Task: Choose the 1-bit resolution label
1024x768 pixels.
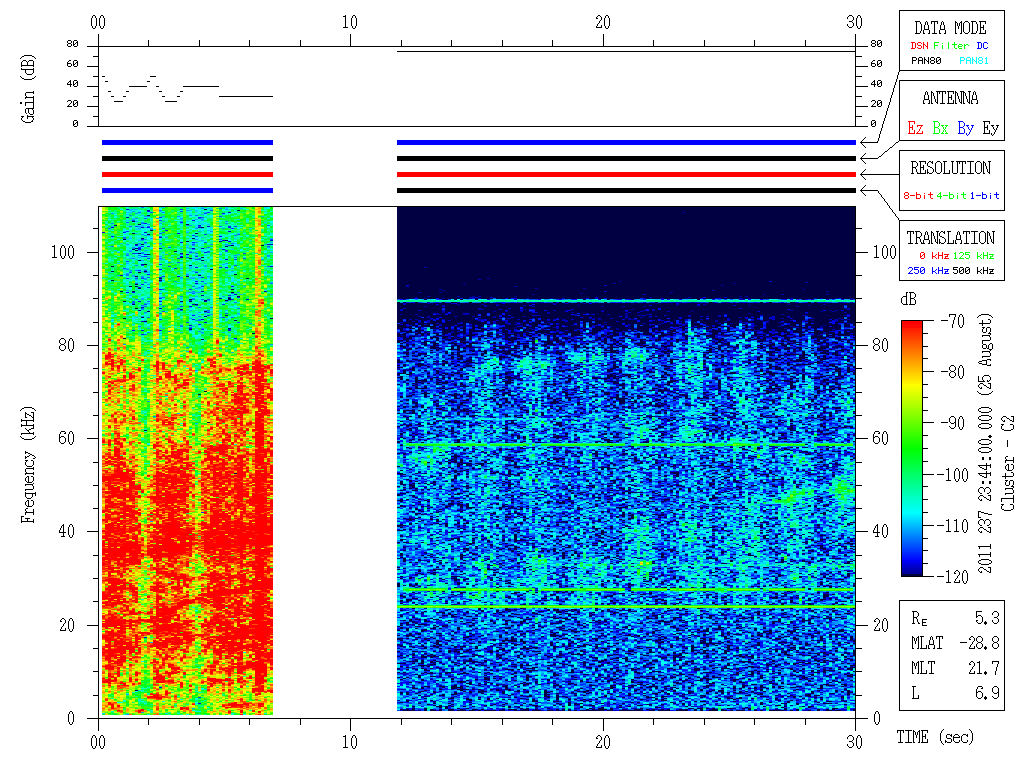Action: coord(985,196)
